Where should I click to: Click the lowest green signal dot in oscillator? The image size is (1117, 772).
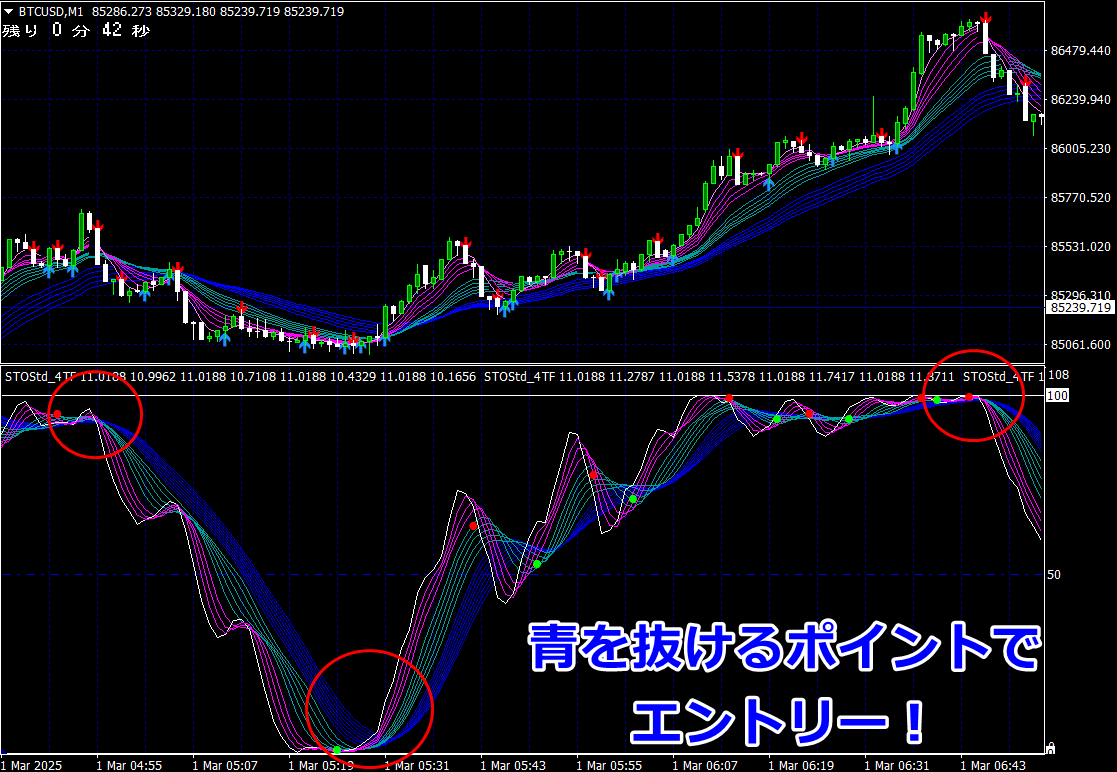[x=337, y=750]
